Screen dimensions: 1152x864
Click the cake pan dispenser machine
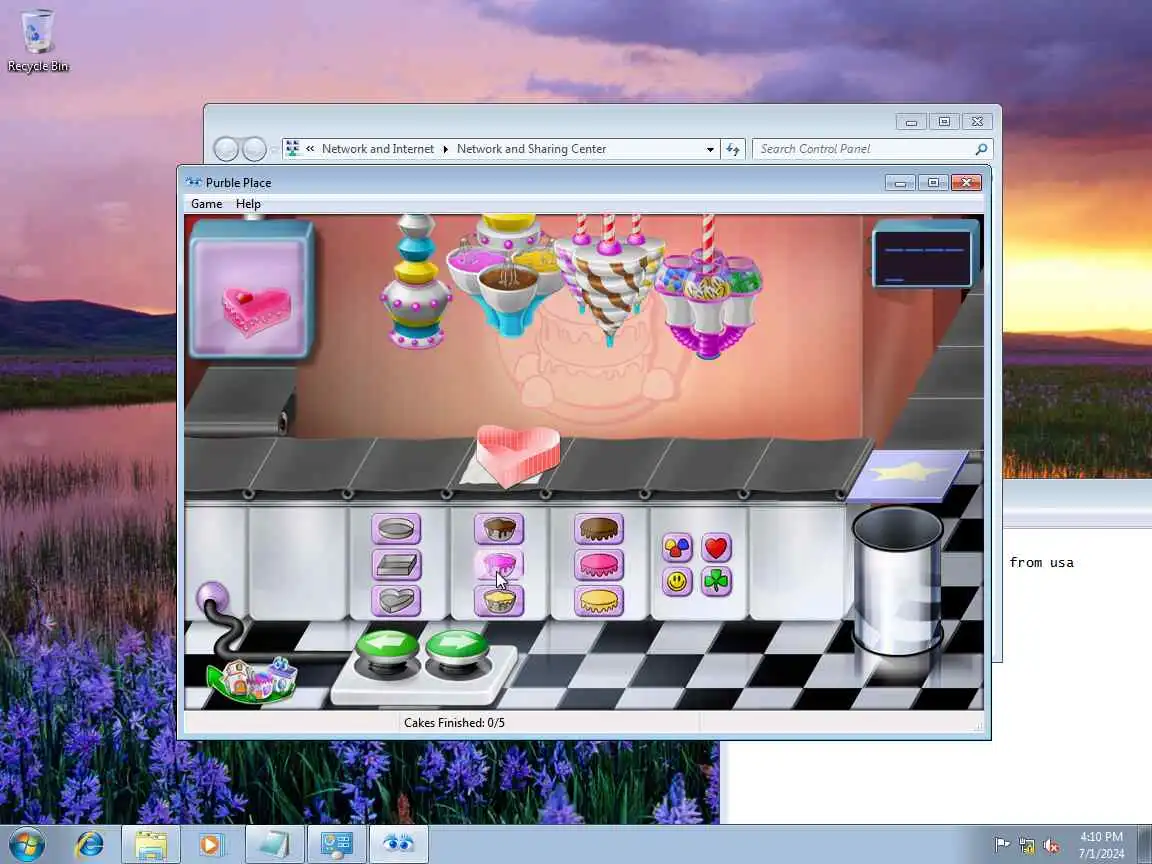(x=415, y=282)
